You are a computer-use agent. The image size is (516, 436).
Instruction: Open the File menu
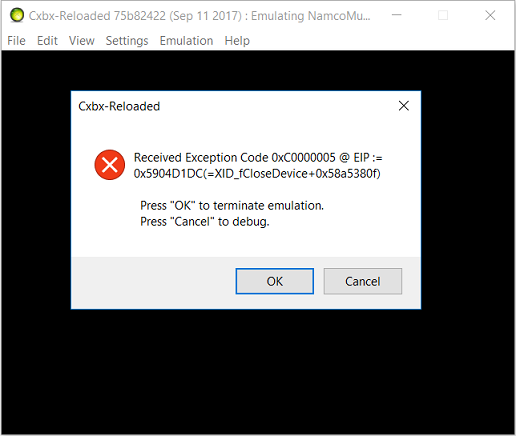[x=16, y=41]
